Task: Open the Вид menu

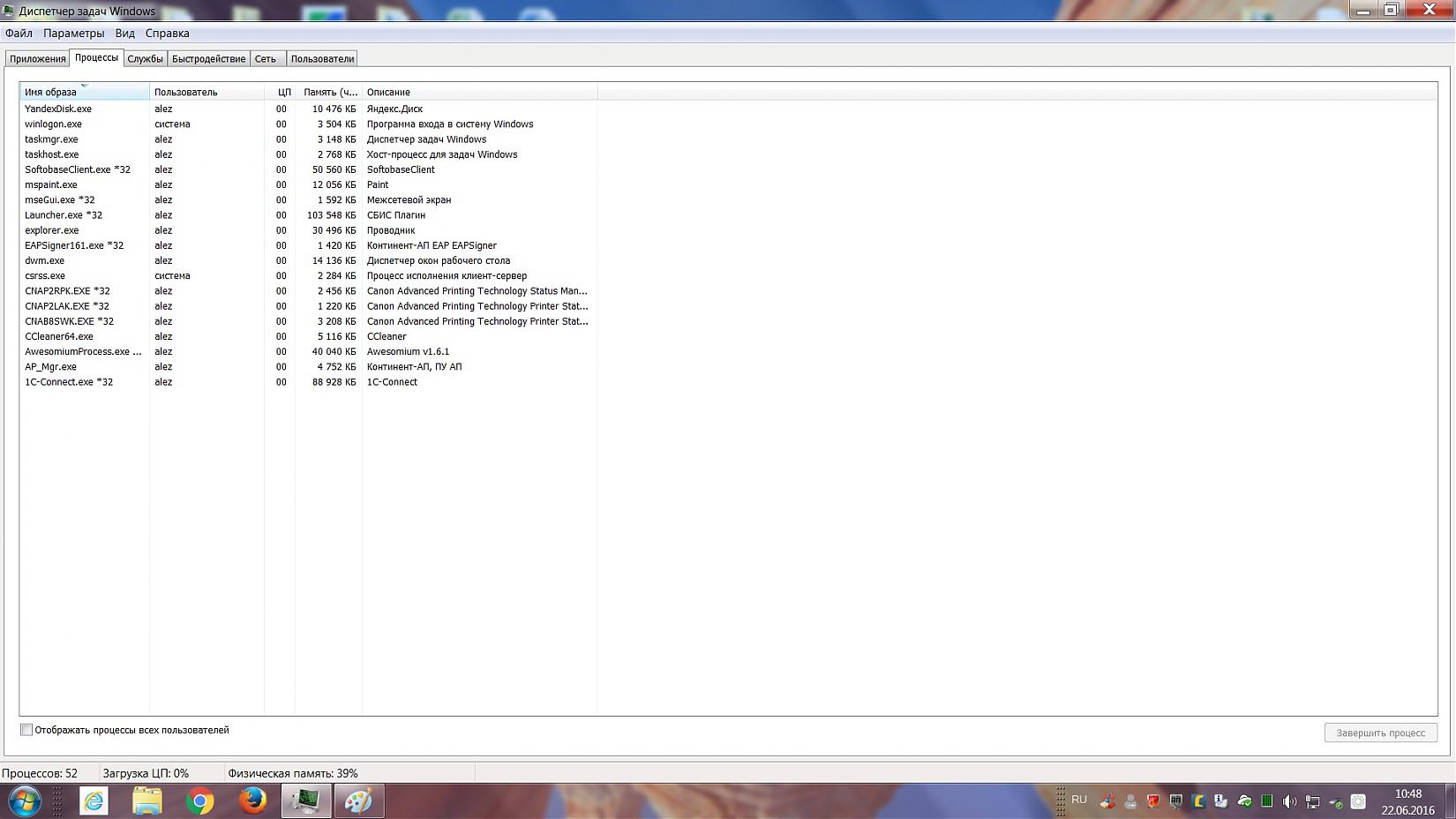Action: click(x=125, y=34)
